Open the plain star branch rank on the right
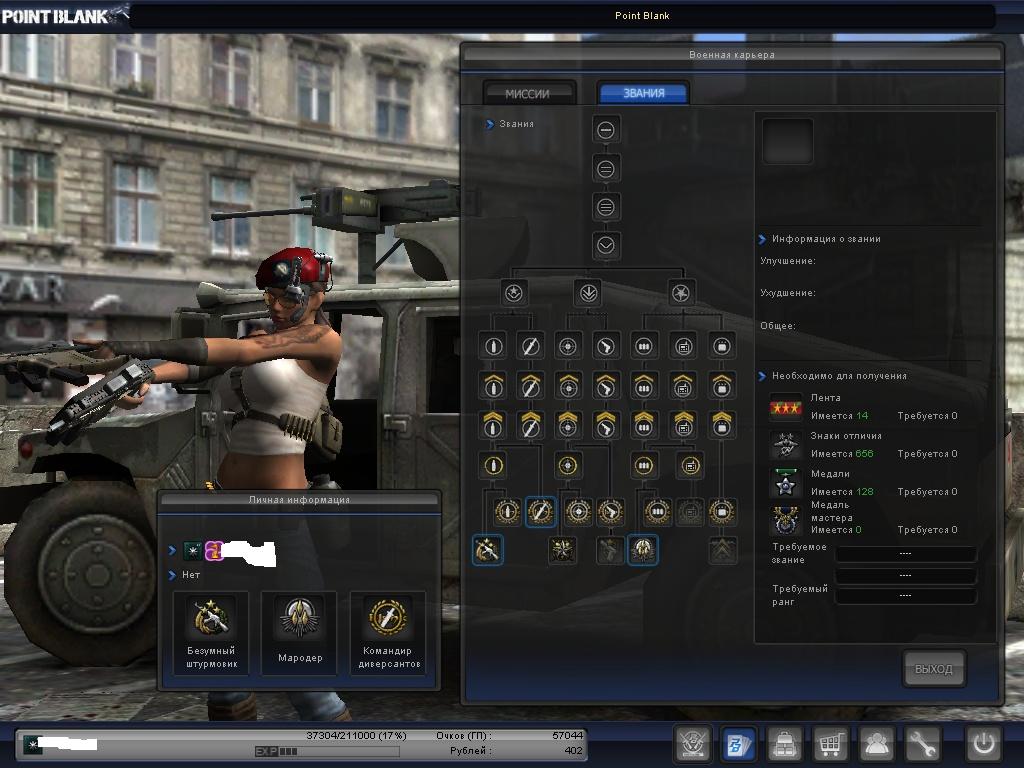The image size is (1024, 768). pos(681,293)
